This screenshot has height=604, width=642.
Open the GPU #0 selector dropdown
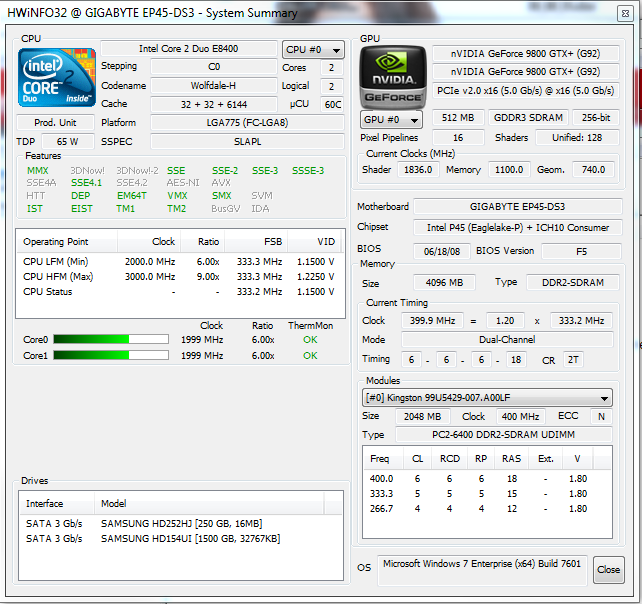tap(391, 120)
